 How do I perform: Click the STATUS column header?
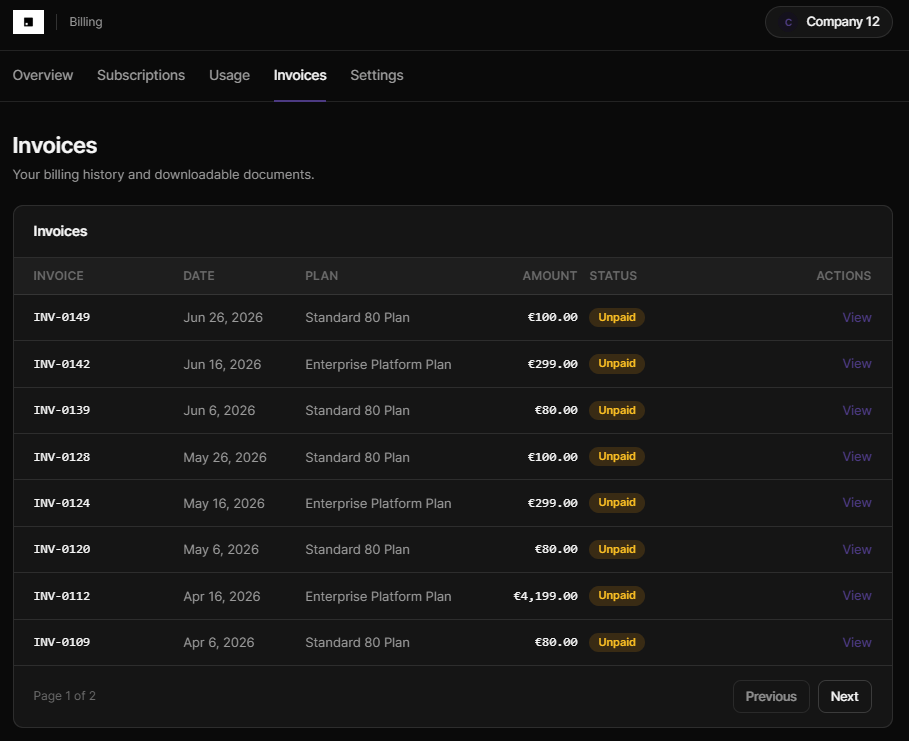613,276
